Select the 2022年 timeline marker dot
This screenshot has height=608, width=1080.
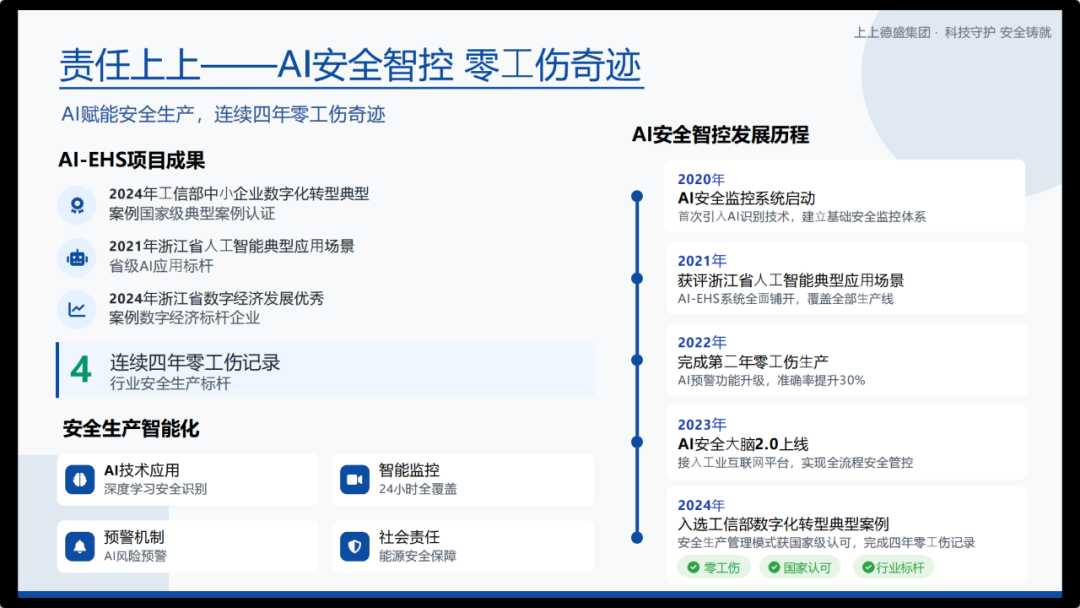(637, 359)
